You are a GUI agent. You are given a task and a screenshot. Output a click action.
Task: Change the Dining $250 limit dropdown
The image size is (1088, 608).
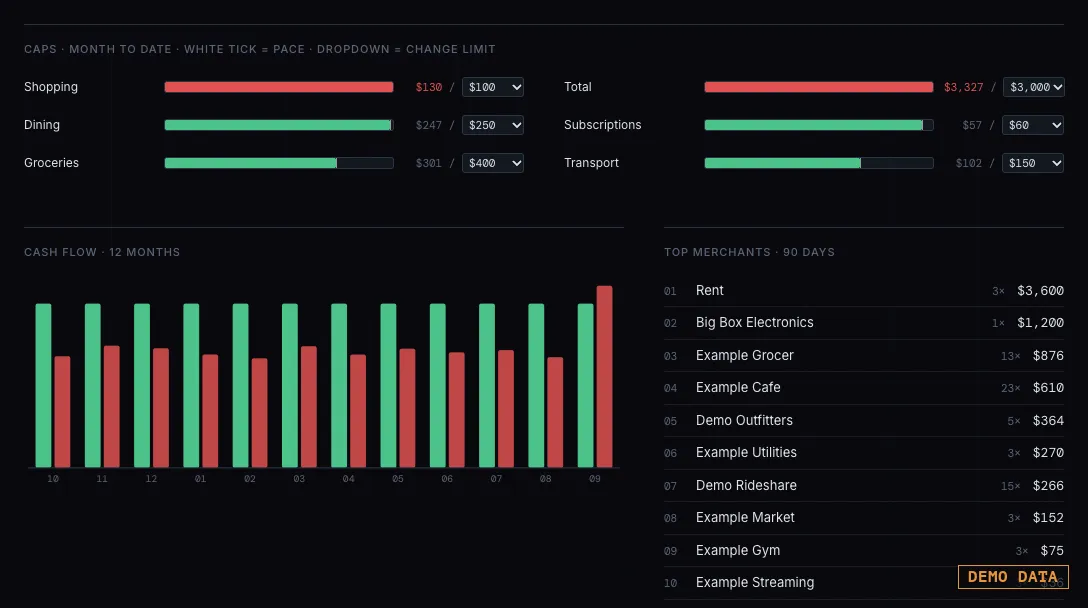point(493,125)
